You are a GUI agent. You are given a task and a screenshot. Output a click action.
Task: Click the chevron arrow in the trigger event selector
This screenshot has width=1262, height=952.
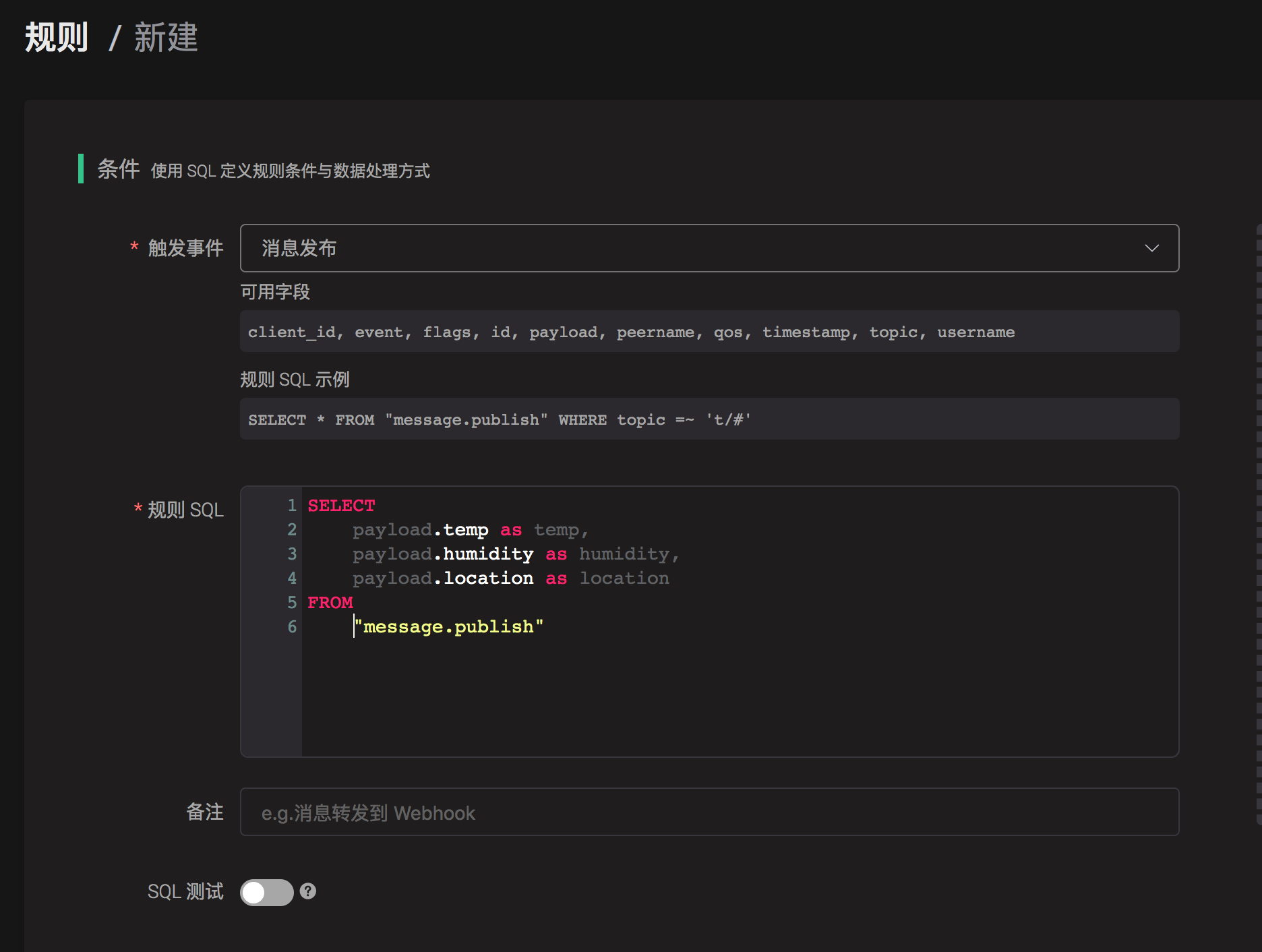click(x=1151, y=248)
